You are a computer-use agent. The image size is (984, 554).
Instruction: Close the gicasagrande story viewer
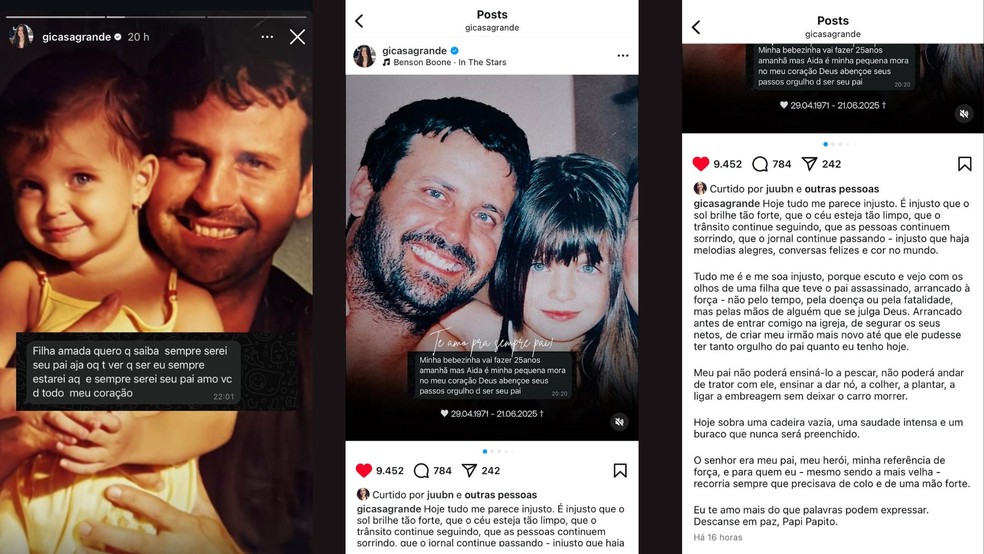coord(297,37)
